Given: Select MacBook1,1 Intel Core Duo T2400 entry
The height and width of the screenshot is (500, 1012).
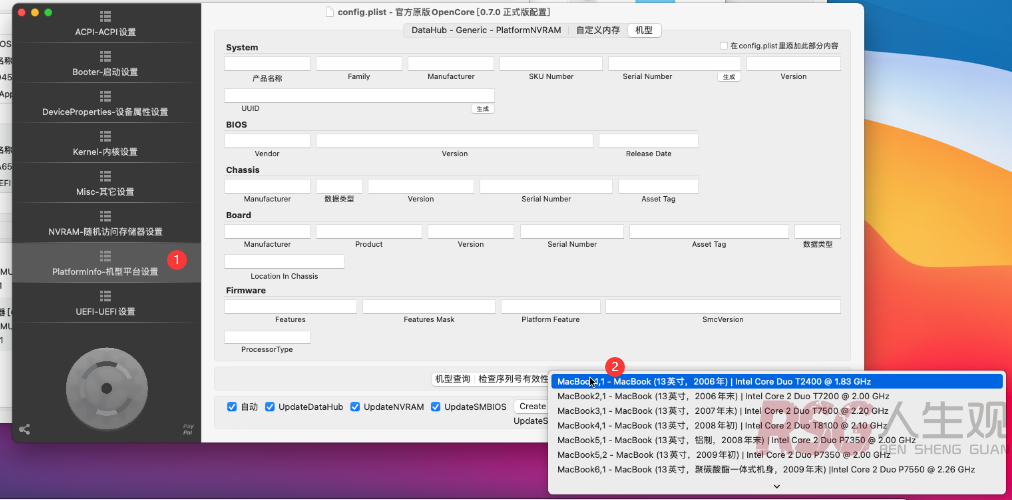Looking at the screenshot, I should tap(776, 381).
